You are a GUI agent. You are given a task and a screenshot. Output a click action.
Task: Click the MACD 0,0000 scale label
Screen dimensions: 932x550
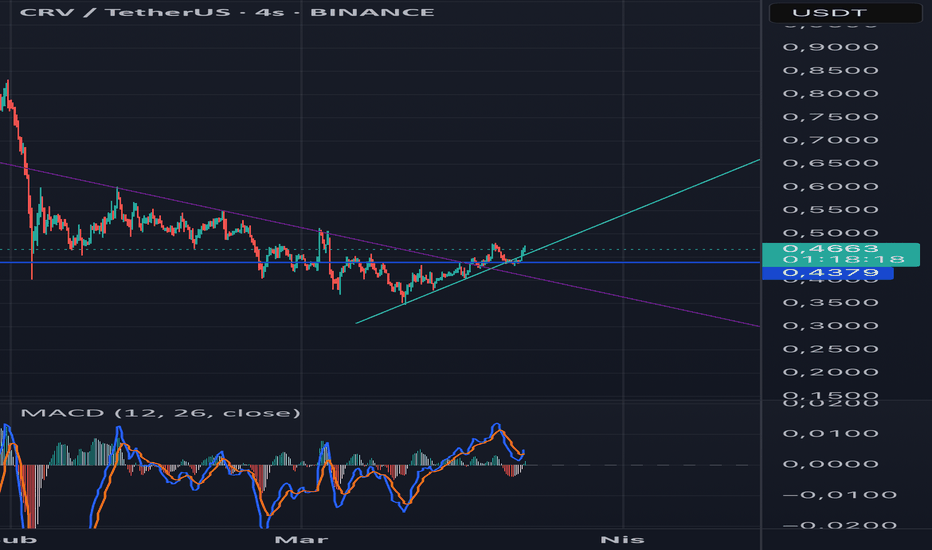[830, 464]
